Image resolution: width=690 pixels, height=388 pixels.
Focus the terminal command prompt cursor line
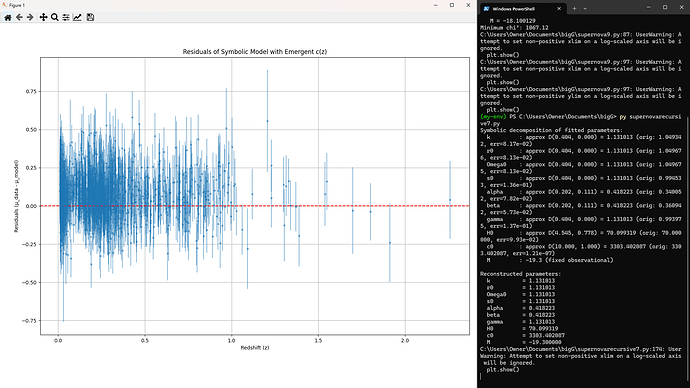click(580, 377)
